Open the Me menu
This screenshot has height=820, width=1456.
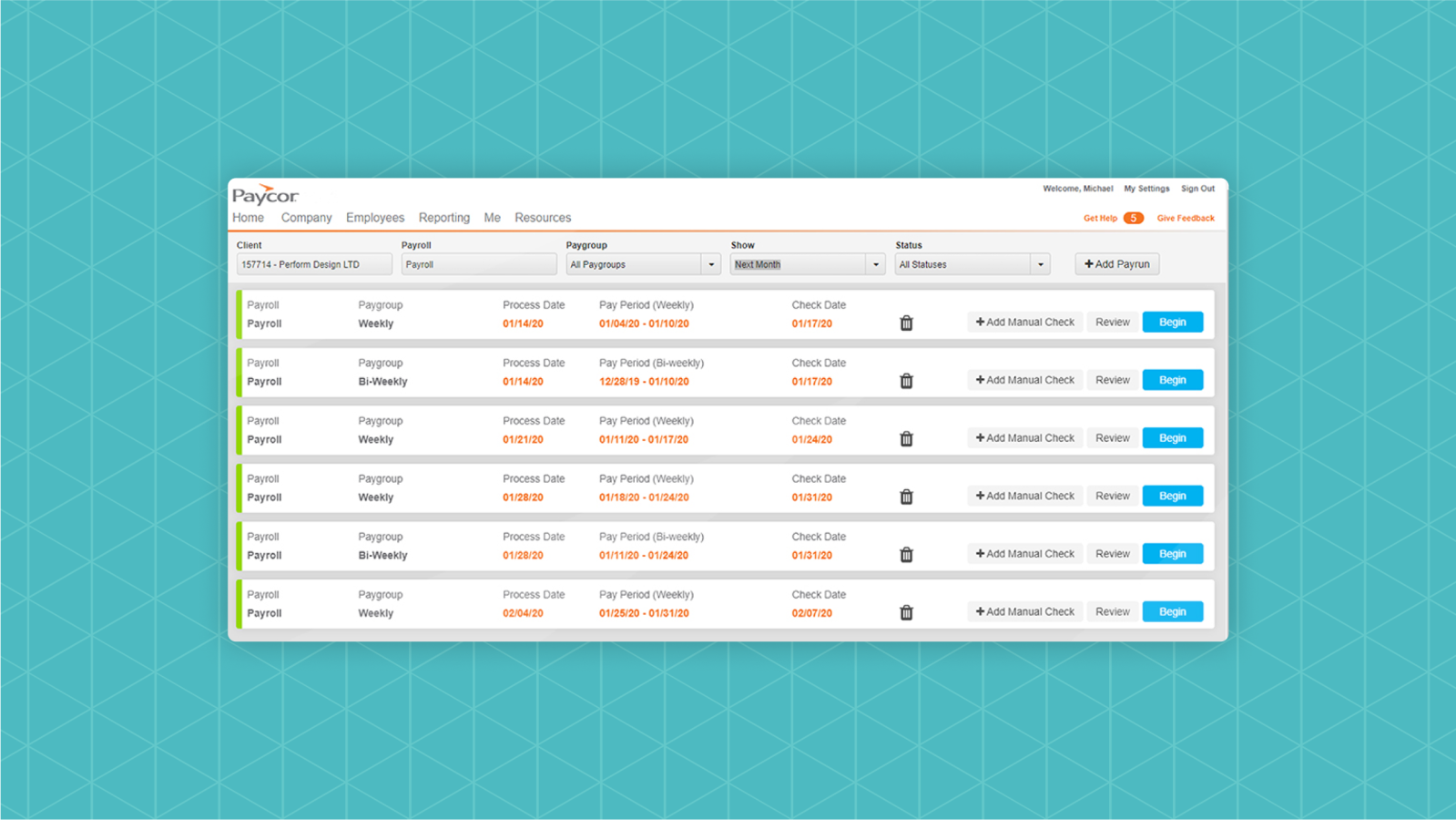(493, 218)
